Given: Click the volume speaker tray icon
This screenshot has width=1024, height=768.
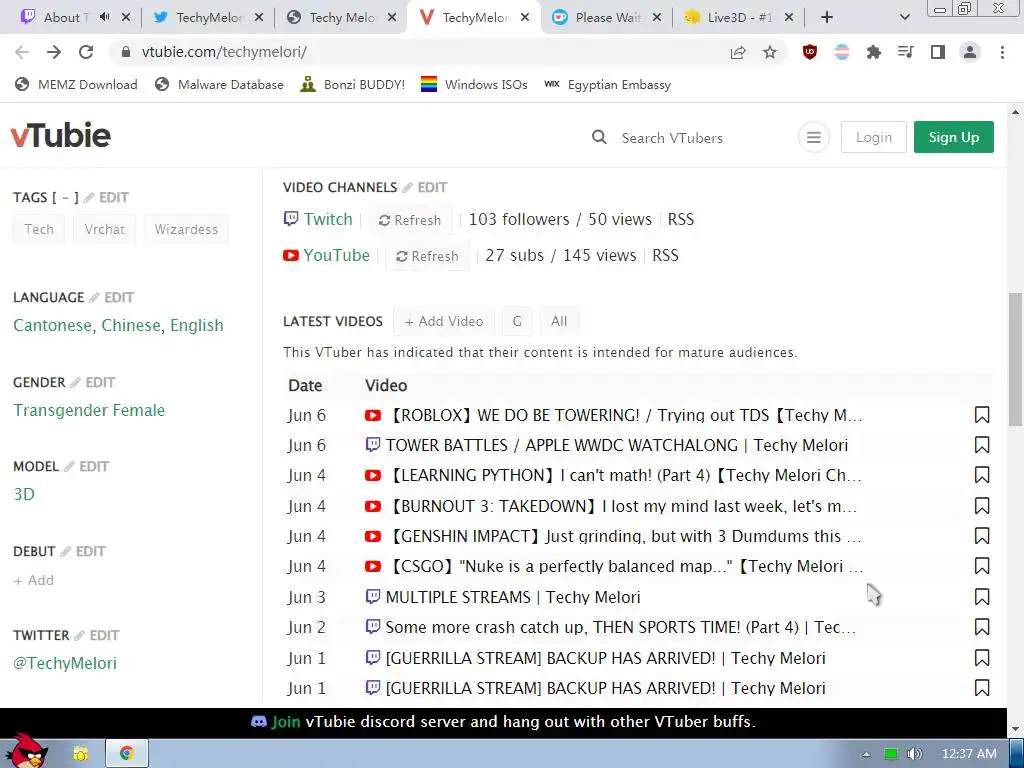Looking at the screenshot, I should click(x=915, y=754).
